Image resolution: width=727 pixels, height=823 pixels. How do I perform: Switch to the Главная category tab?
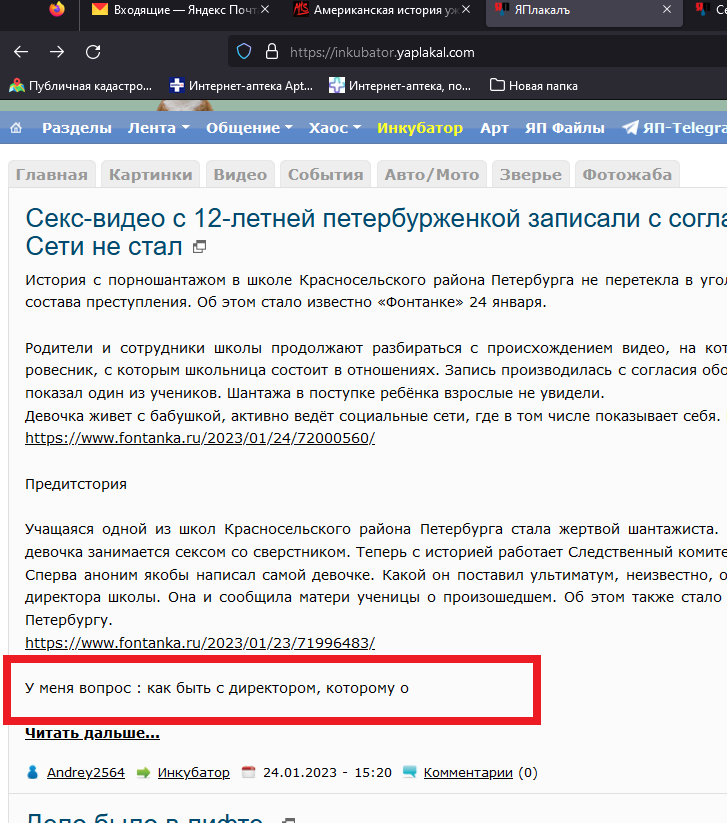51,174
